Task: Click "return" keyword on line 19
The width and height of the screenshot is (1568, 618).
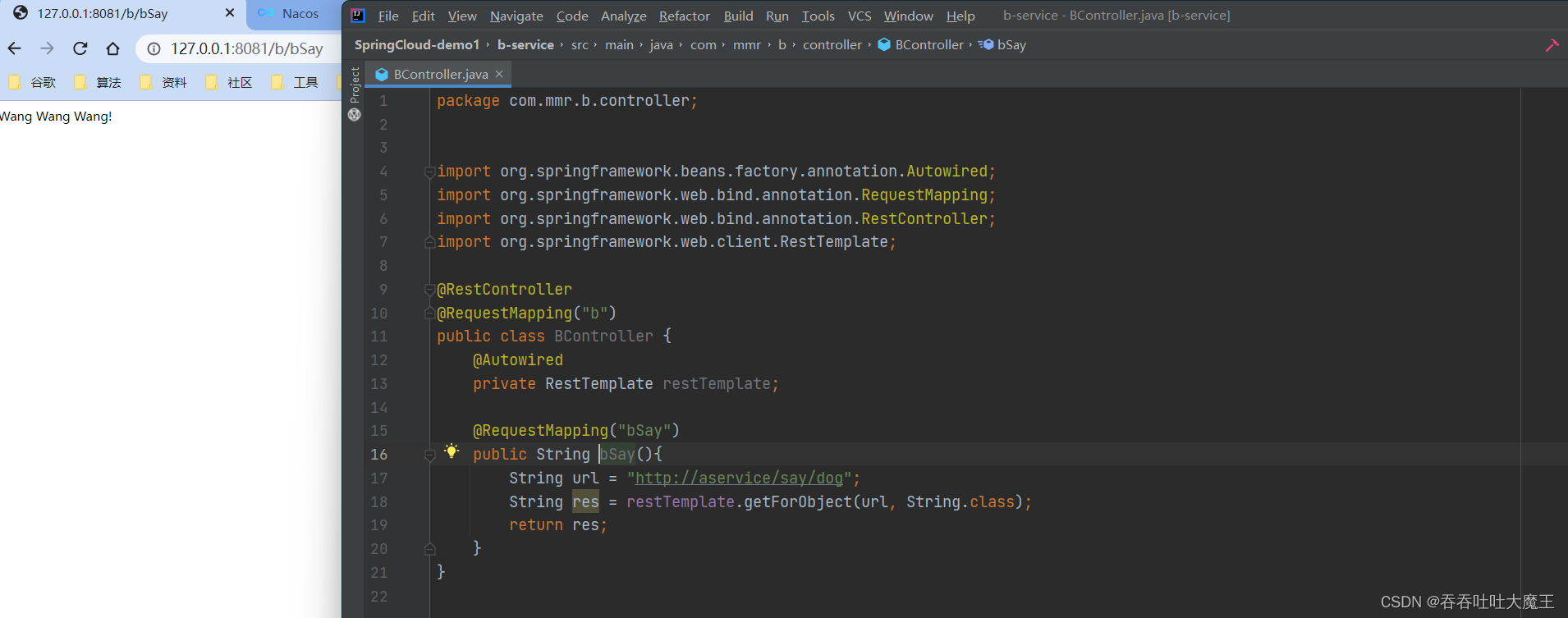Action: [x=536, y=525]
